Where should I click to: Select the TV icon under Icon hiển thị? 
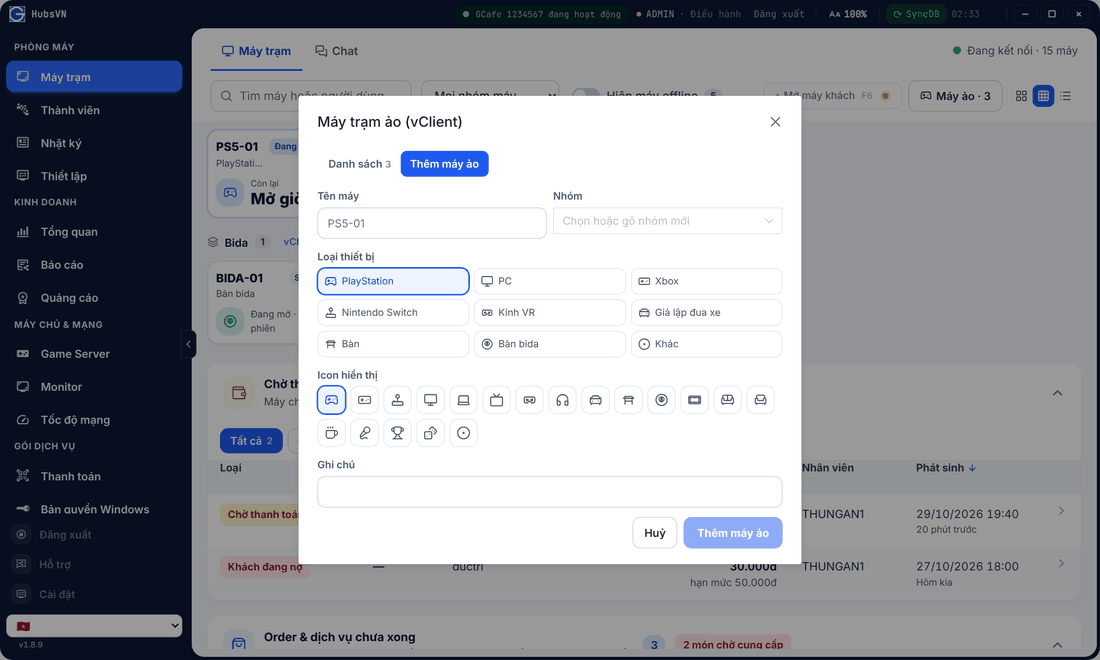click(497, 400)
